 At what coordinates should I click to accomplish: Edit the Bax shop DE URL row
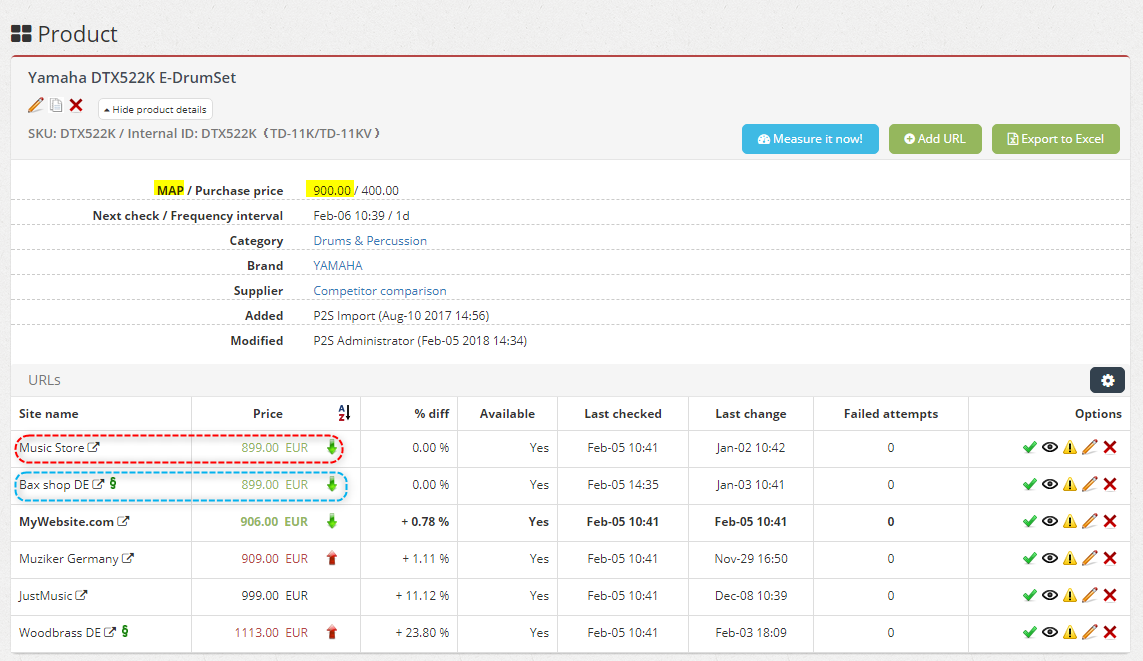pyautogui.click(x=1090, y=485)
